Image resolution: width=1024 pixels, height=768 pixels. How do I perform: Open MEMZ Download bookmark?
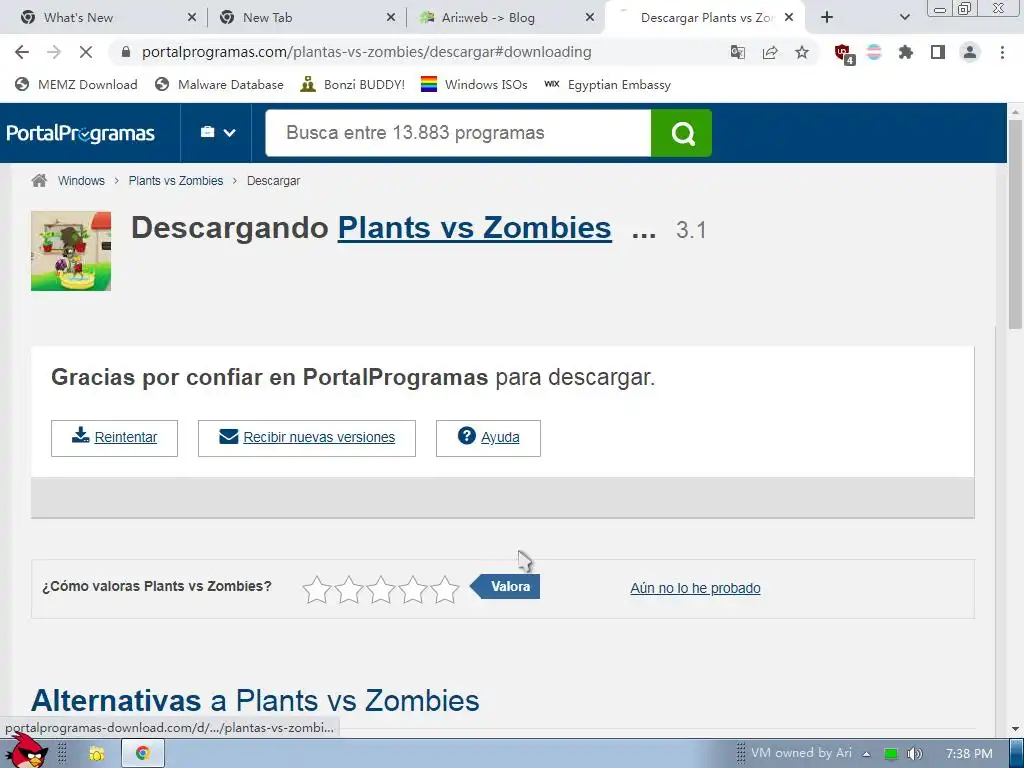point(76,84)
